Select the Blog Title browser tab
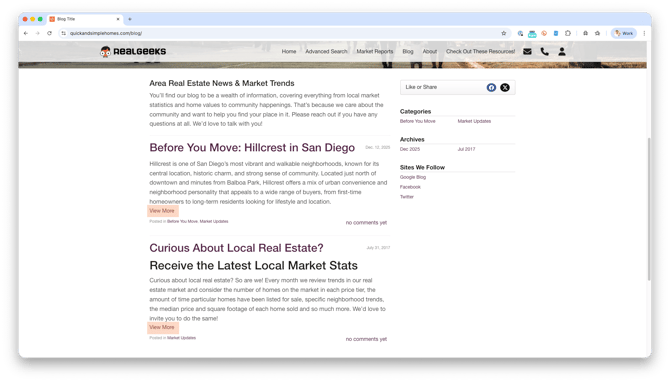This screenshot has height=382, width=670. 85,19
